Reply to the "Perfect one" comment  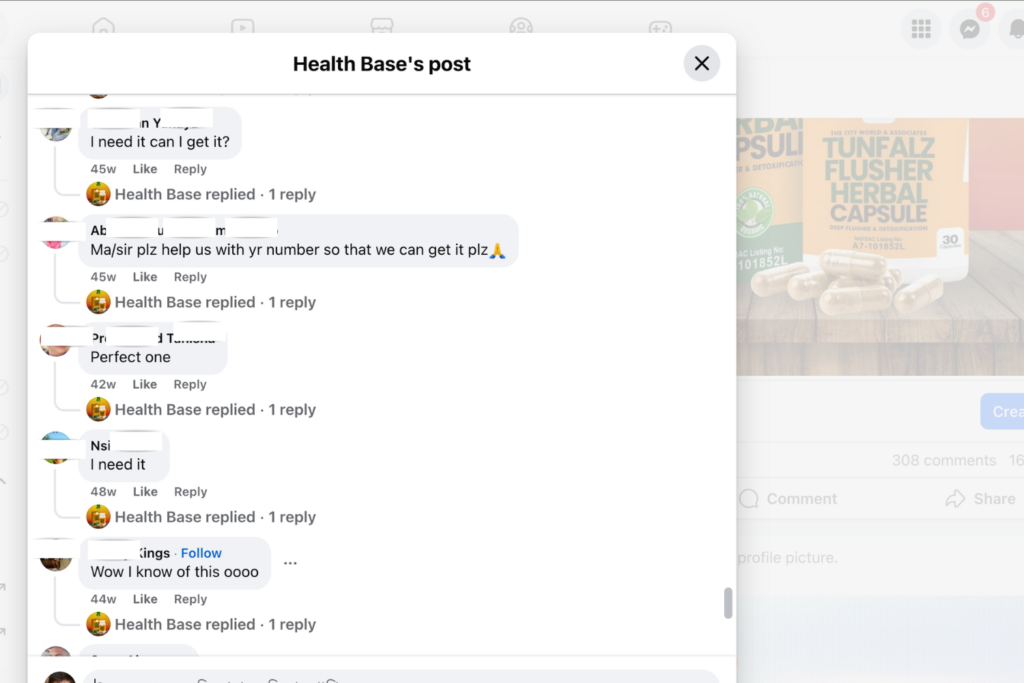[x=190, y=385]
